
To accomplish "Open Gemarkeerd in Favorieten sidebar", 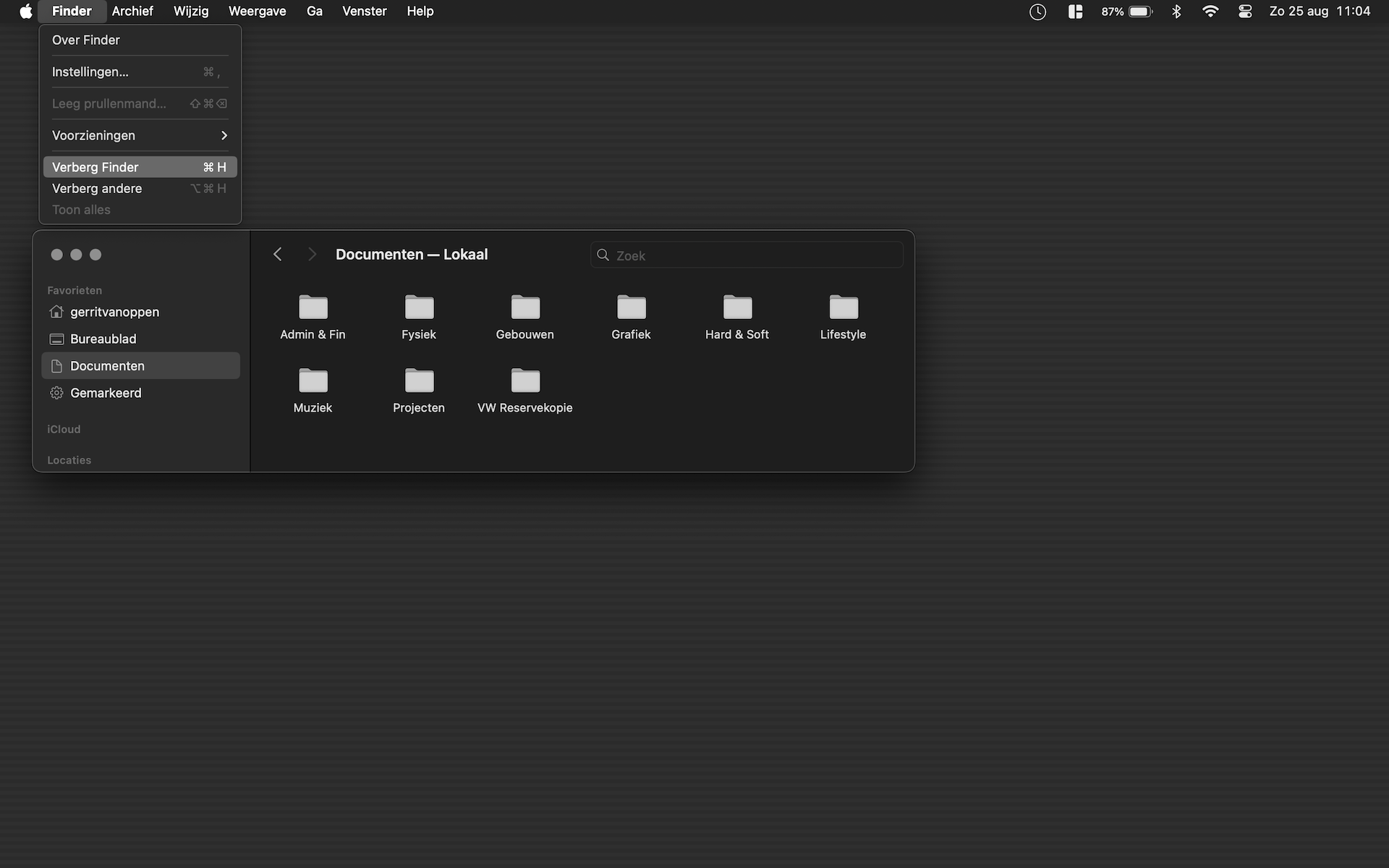I will (106, 393).
